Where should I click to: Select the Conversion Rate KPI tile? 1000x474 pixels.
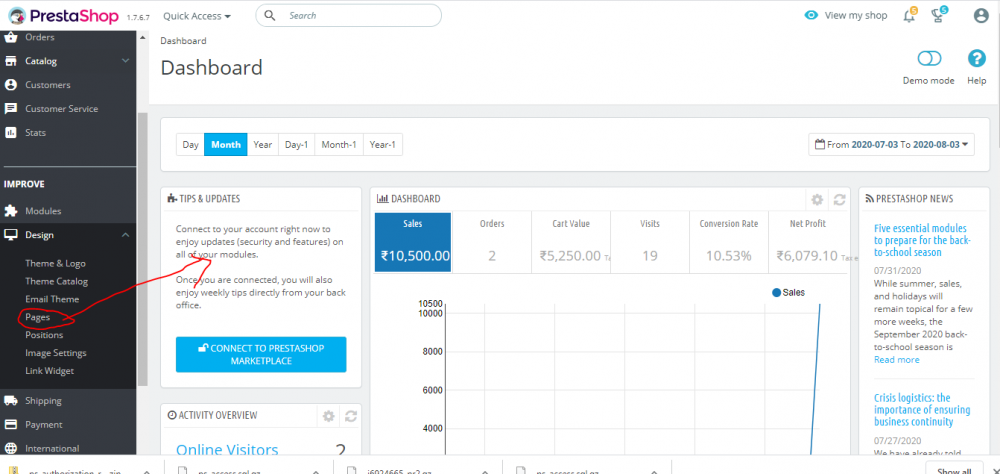(729, 242)
